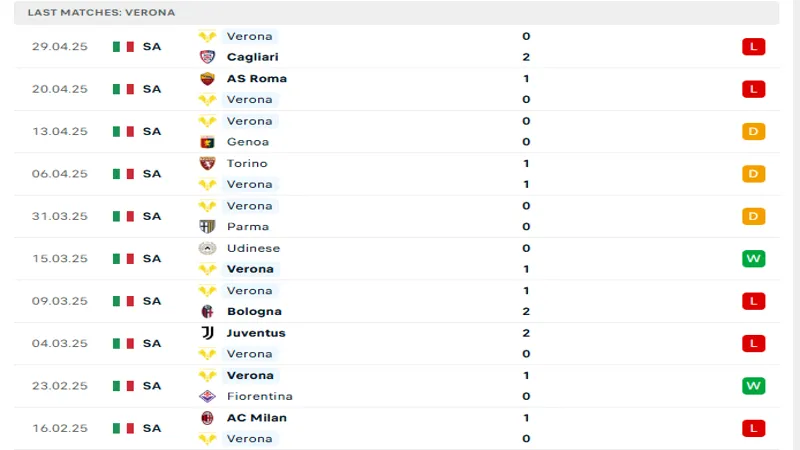Open the 06.04.25 Torino vs Verona match

pos(400,174)
